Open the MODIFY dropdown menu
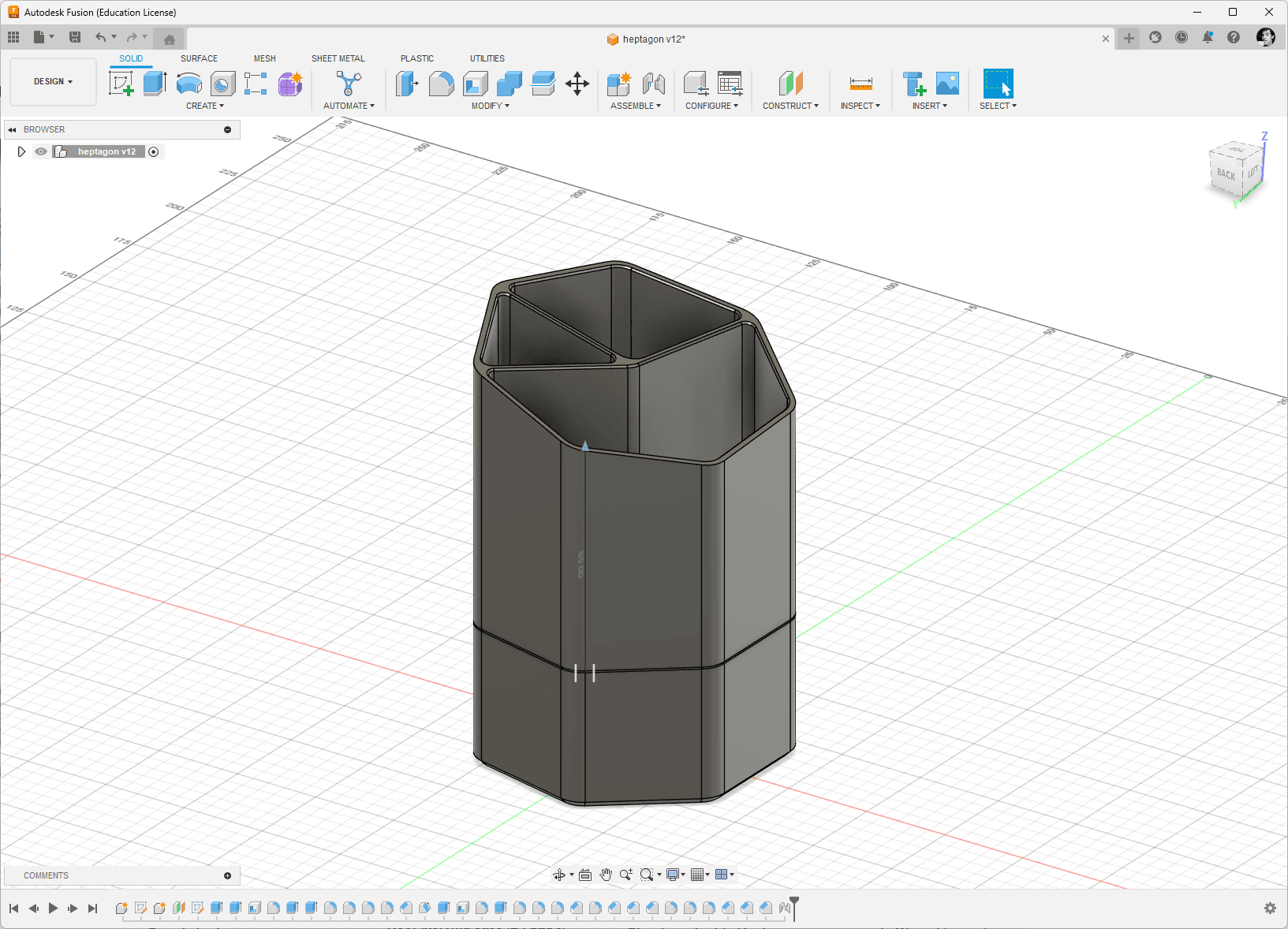Image resolution: width=1288 pixels, height=929 pixels. tap(491, 106)
